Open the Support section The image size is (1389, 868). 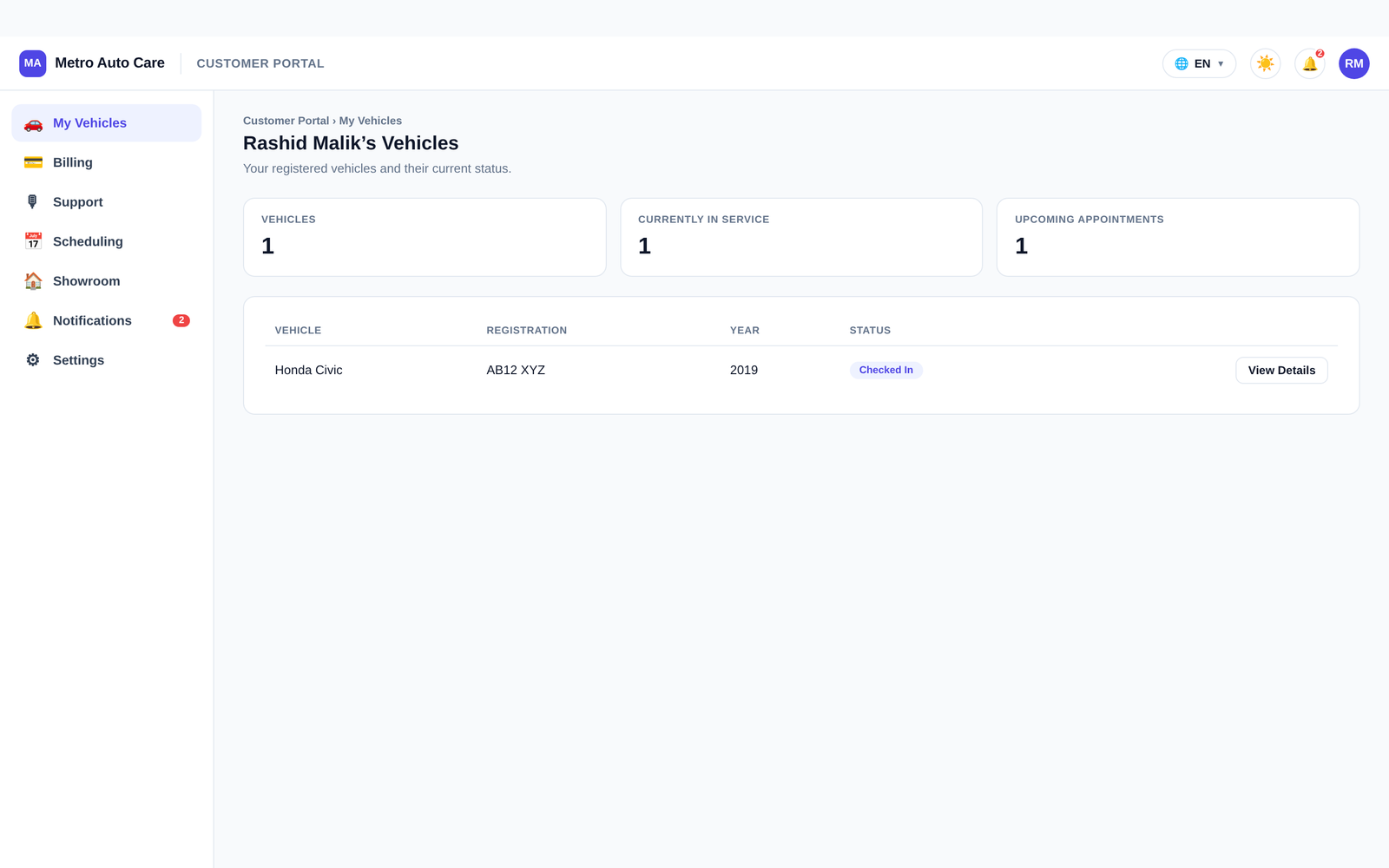107,202
